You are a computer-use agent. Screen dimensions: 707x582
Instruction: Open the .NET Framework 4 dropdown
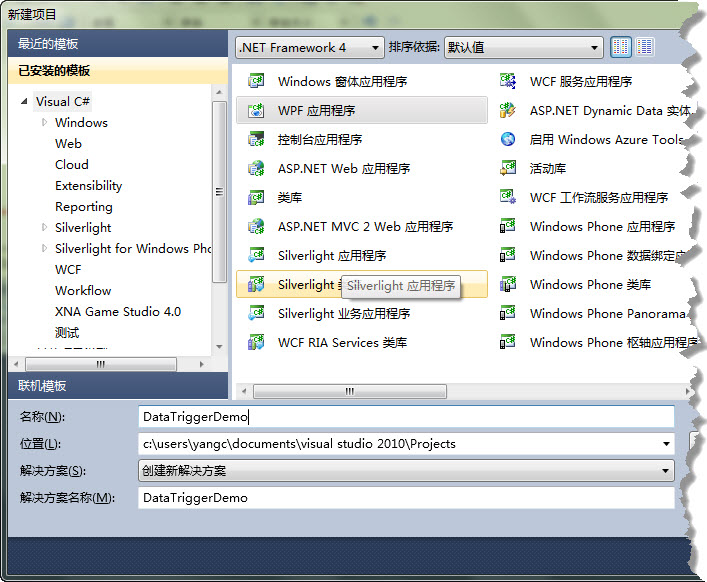click(310, 47)
